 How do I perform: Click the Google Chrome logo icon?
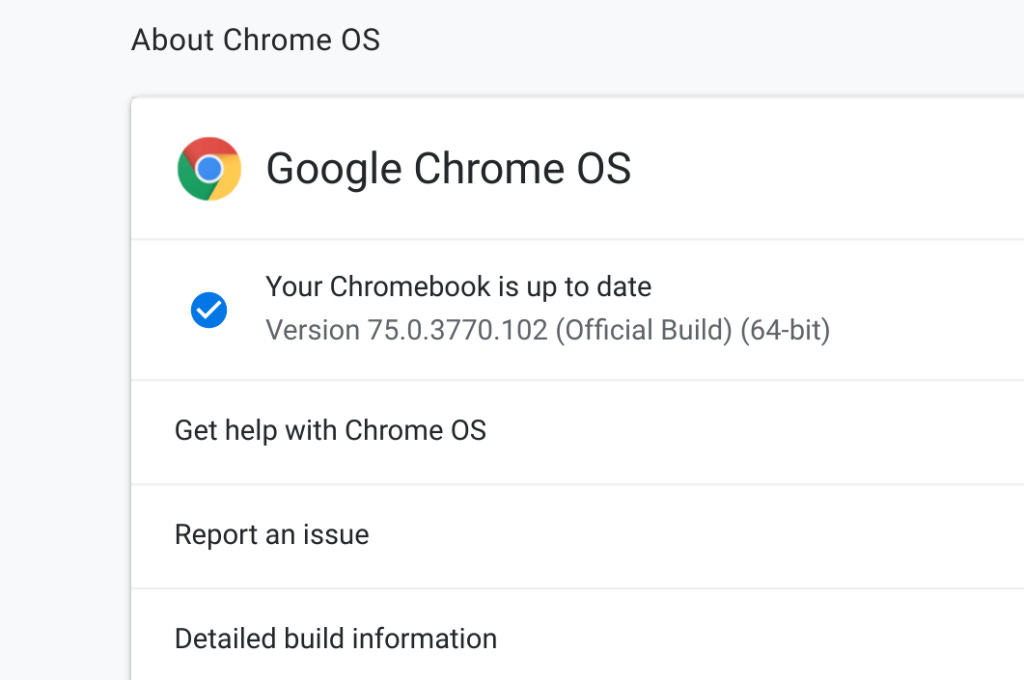(209, 169)
